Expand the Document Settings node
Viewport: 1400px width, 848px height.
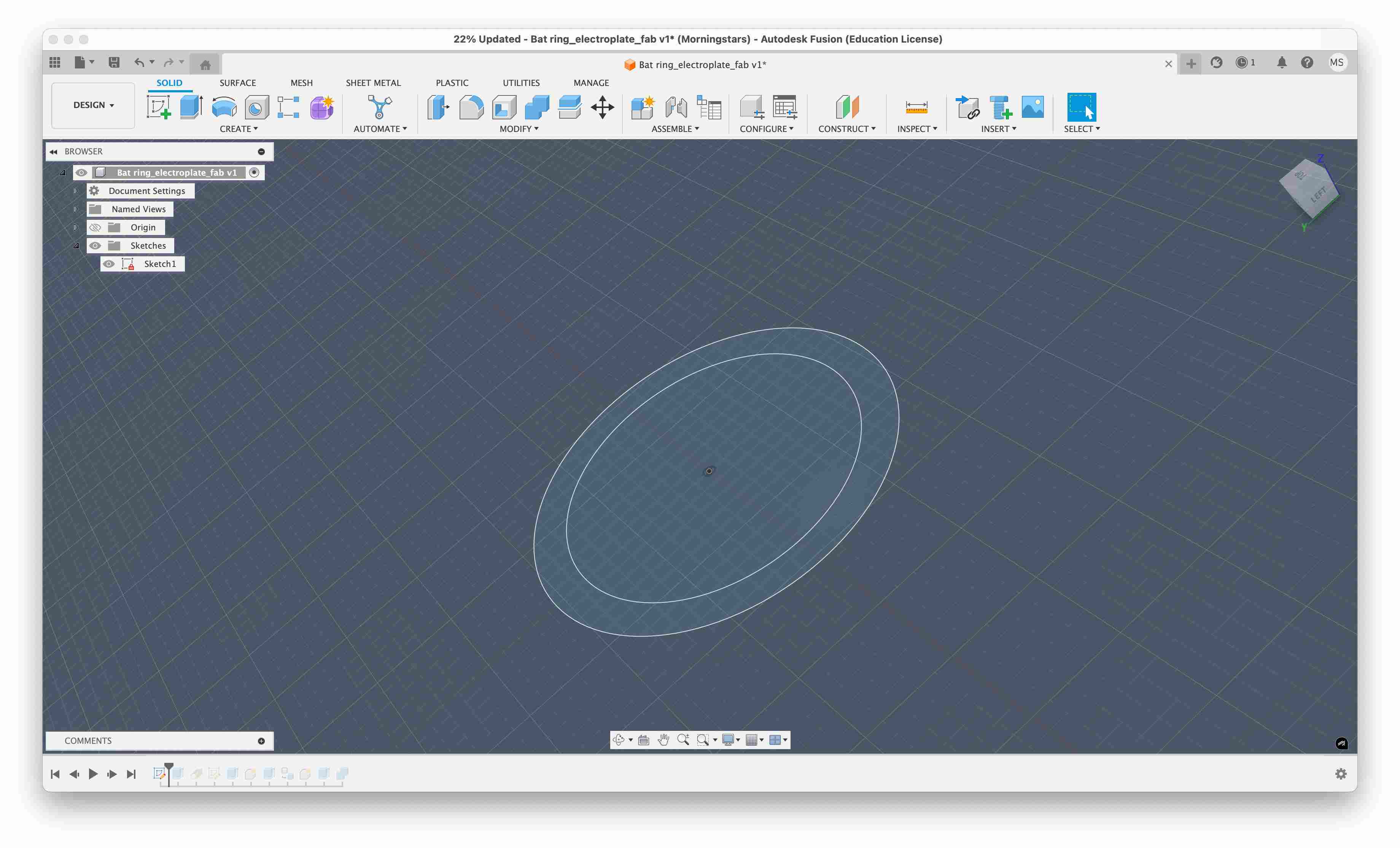pos(76,191)
